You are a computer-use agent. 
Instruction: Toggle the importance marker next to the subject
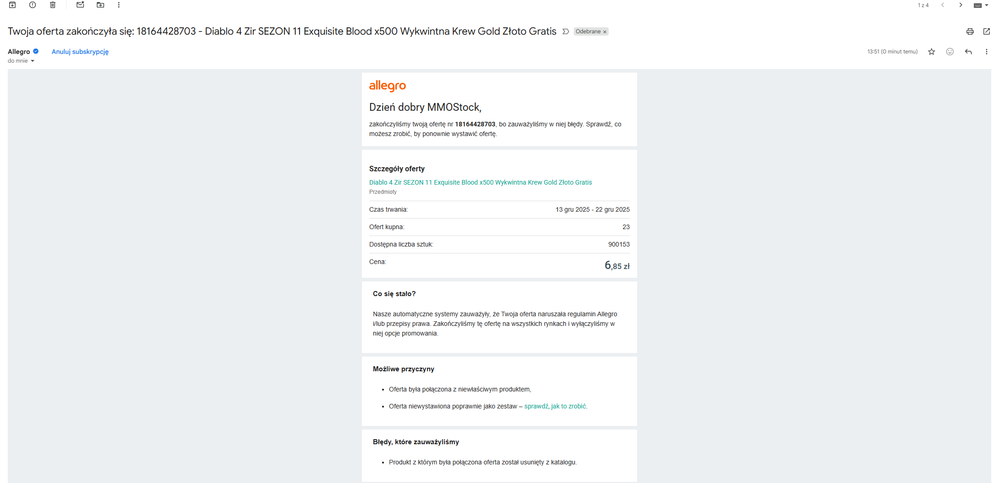coord(566,32)
